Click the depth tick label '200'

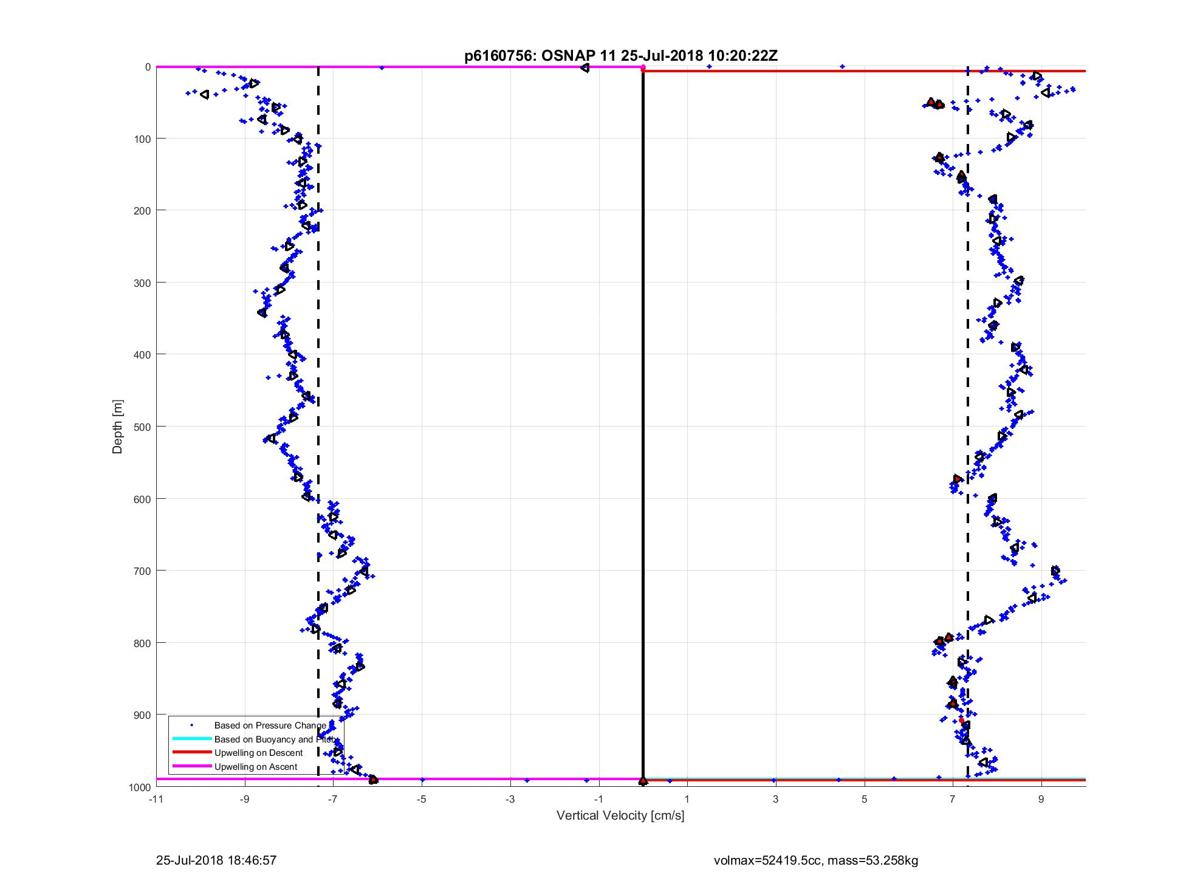pos(142,211)
